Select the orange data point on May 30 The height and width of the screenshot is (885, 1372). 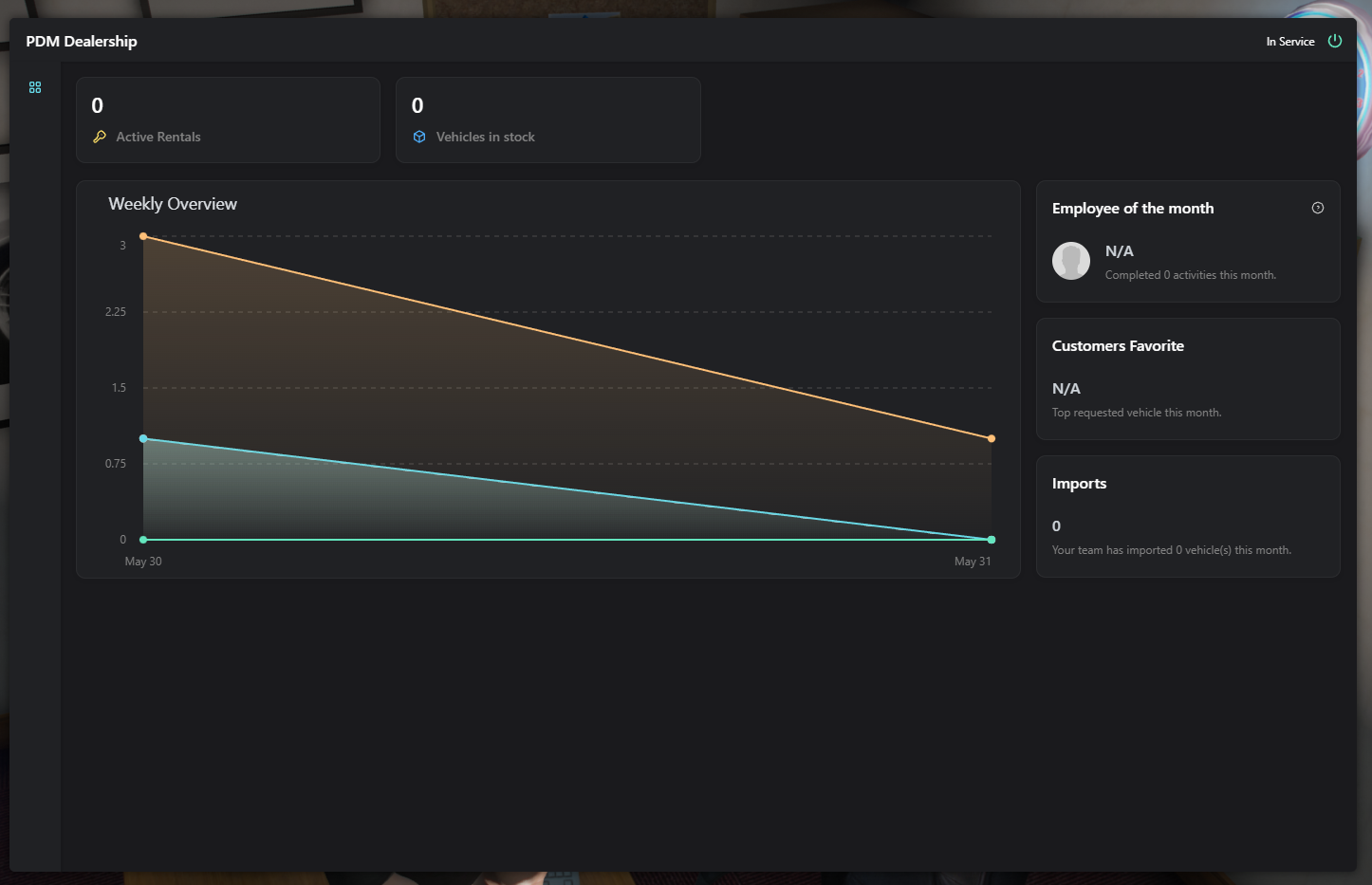tap(143, 236)
